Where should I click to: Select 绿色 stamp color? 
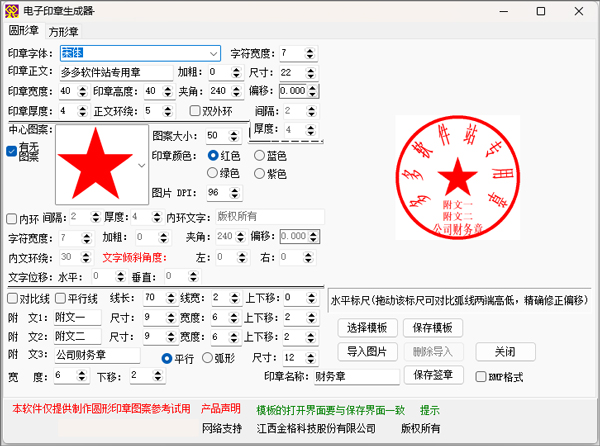(x=212, y=173)
